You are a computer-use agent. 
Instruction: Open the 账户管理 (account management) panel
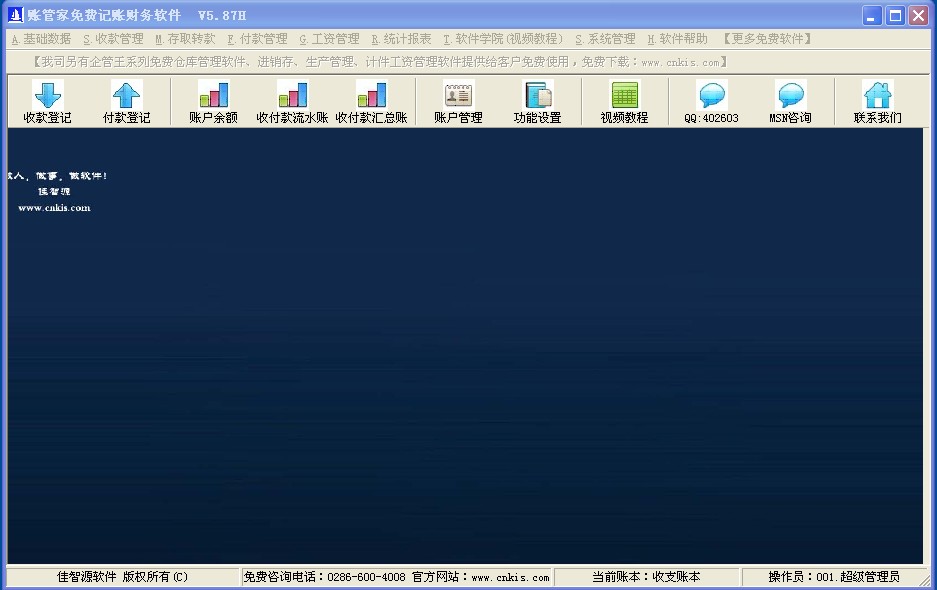click(457, 101)
